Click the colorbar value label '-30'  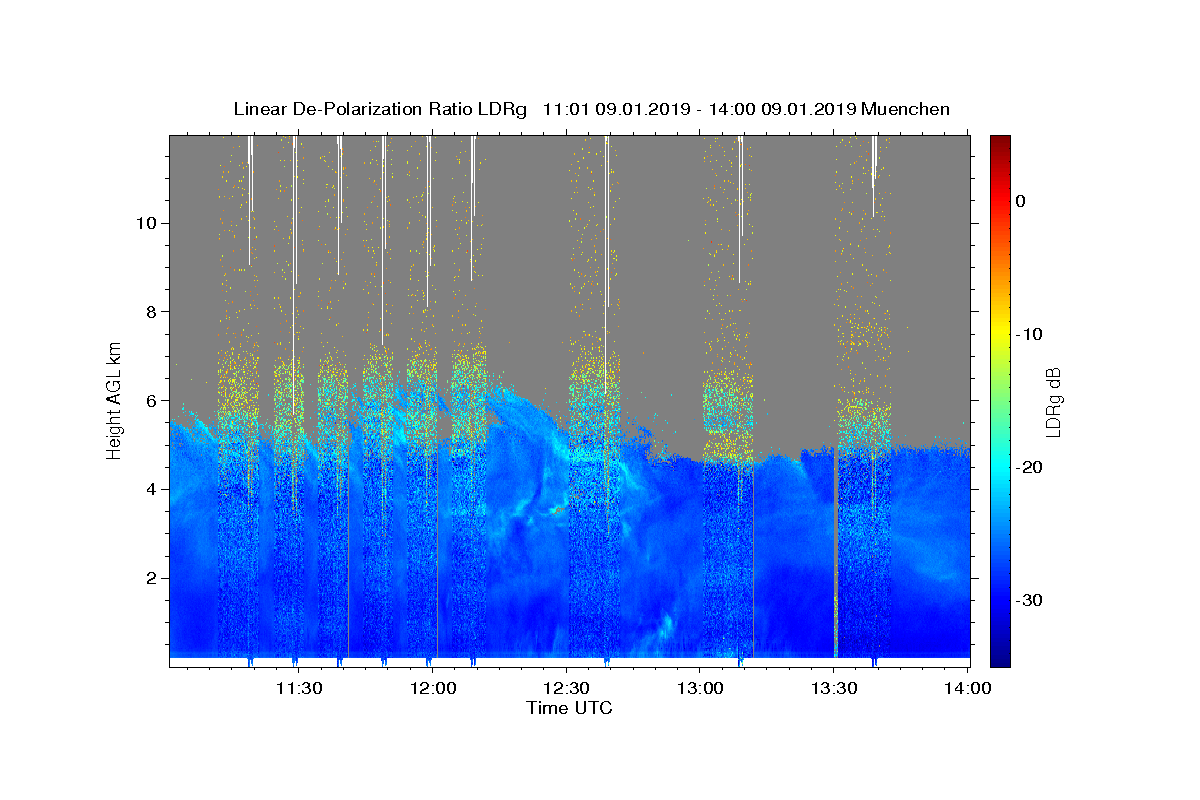[1030, 600]
